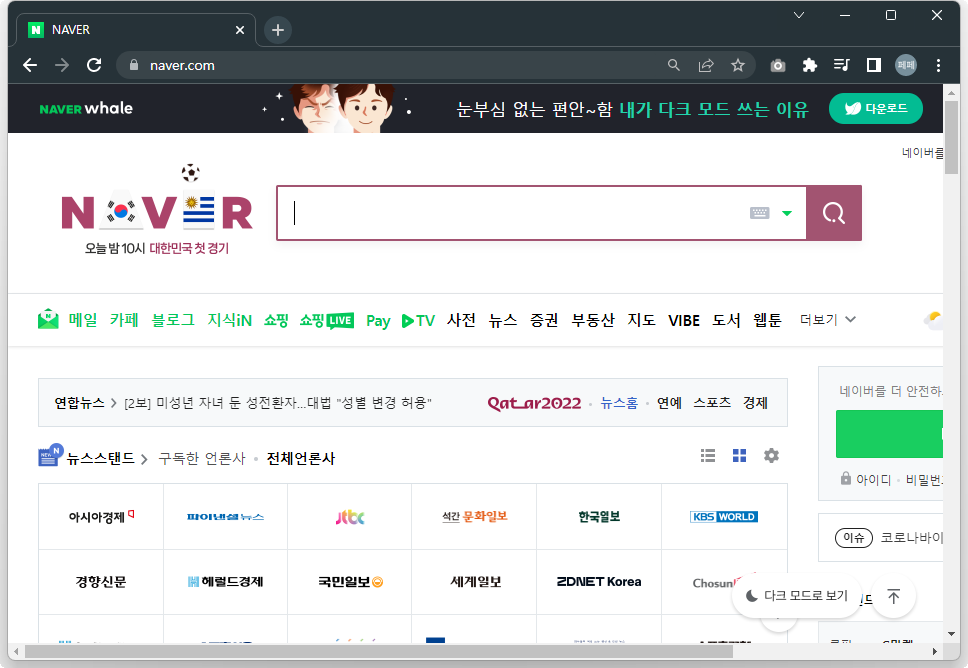Image resolution: width=968 pixels, height=668 pixels.
Task: Open 경제 news link
Action: pos(755,403)
